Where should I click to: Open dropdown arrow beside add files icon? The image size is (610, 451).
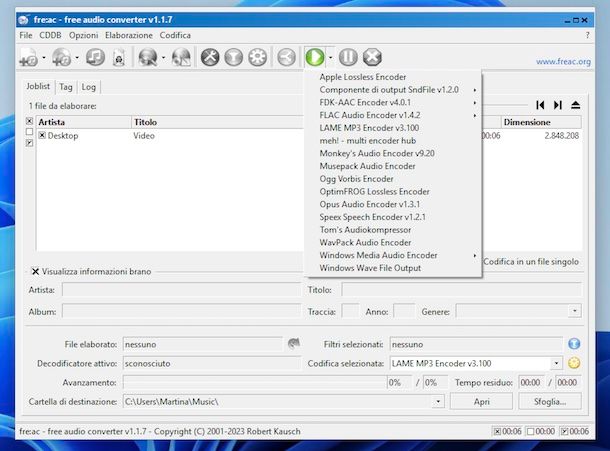coord(44,58)
